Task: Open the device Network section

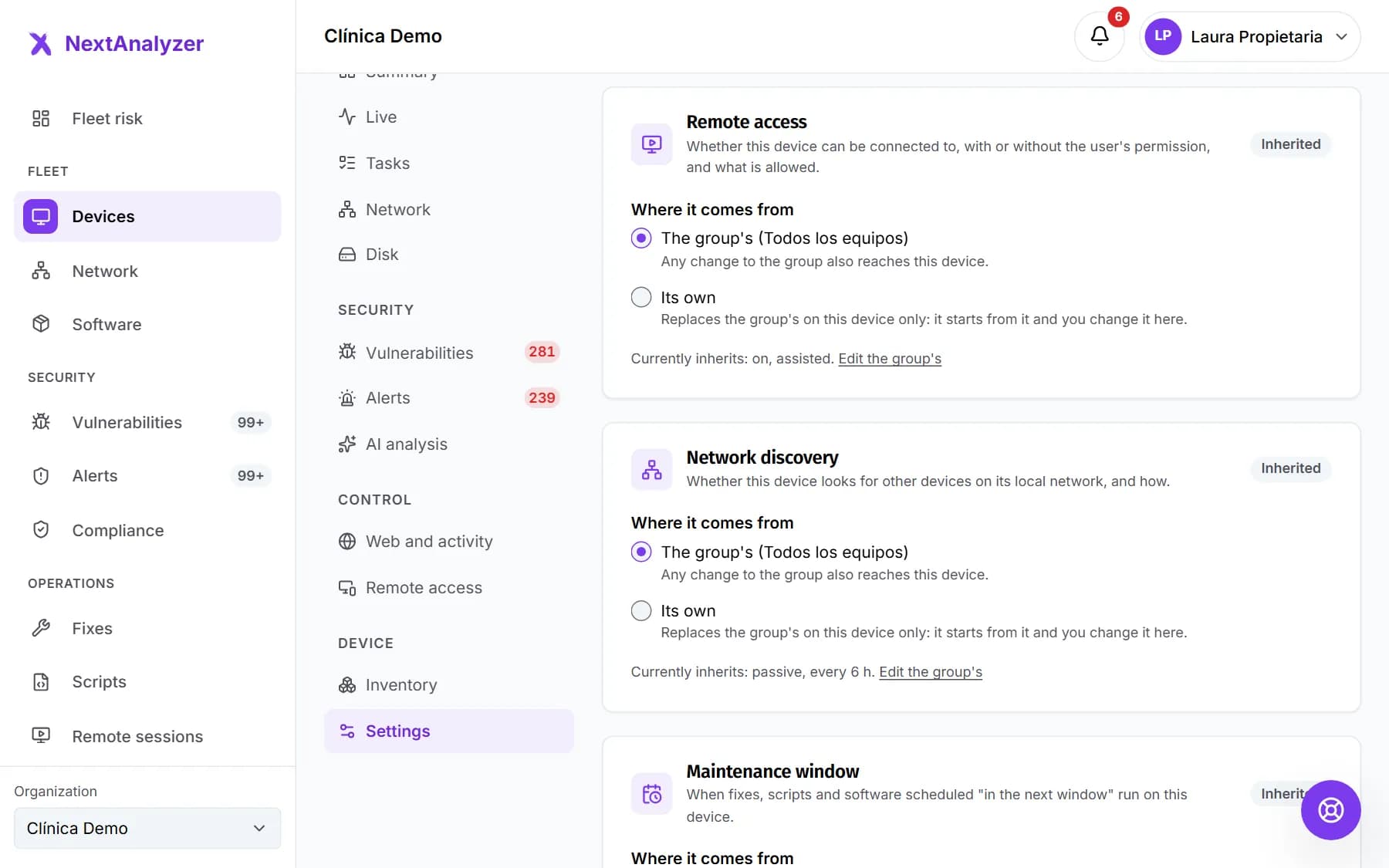Action: (x=449, y=209)
